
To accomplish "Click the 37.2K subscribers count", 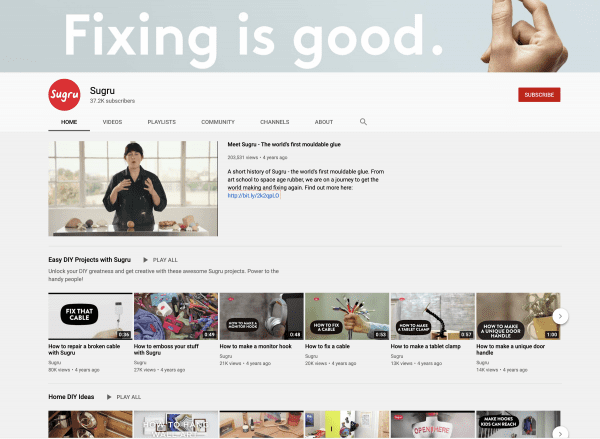I will (112, 101).
